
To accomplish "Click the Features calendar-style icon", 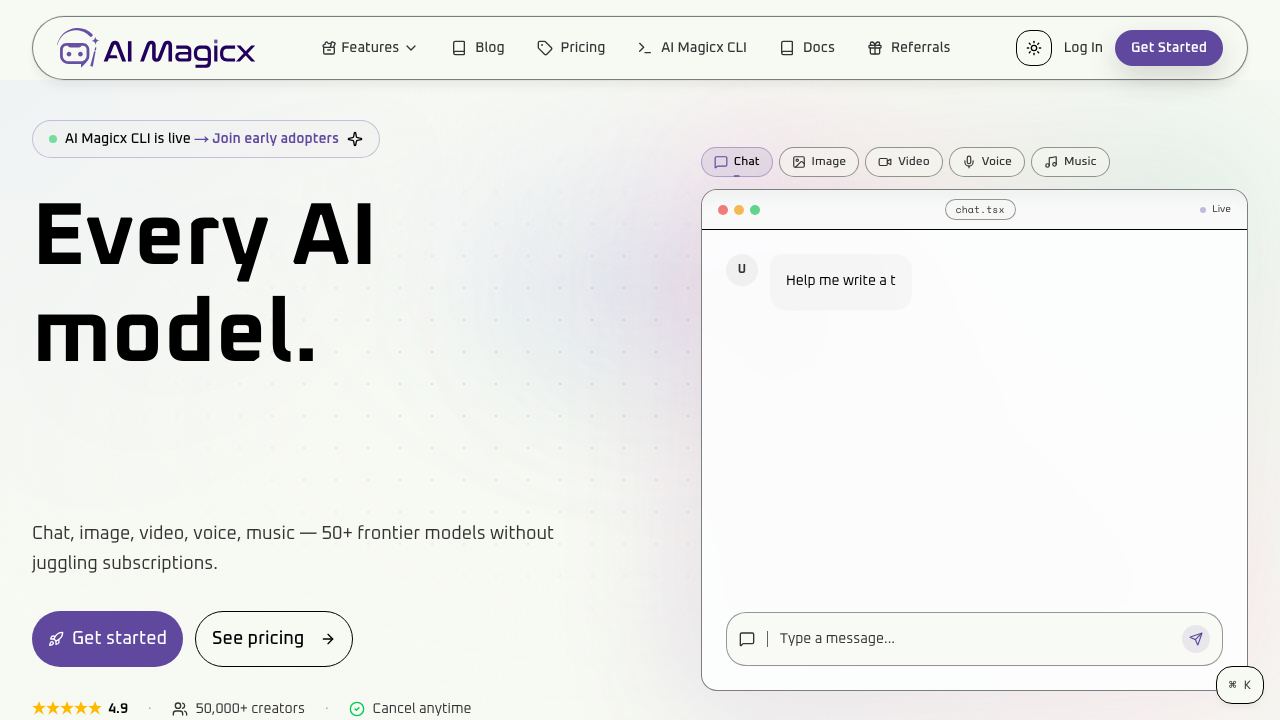I will 329,48.
